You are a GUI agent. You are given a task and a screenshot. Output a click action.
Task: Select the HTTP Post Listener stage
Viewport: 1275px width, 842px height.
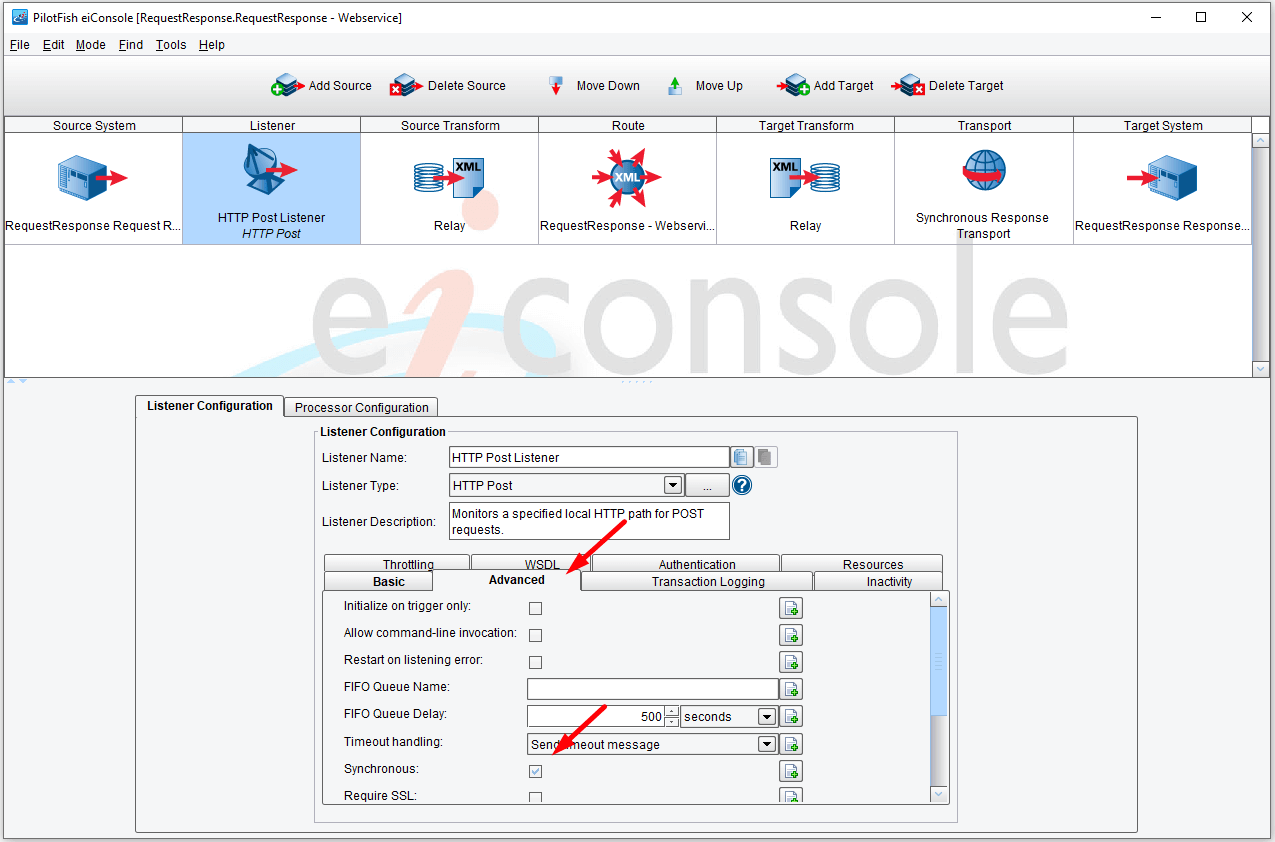pyautogui.click(x=272, y=189)
